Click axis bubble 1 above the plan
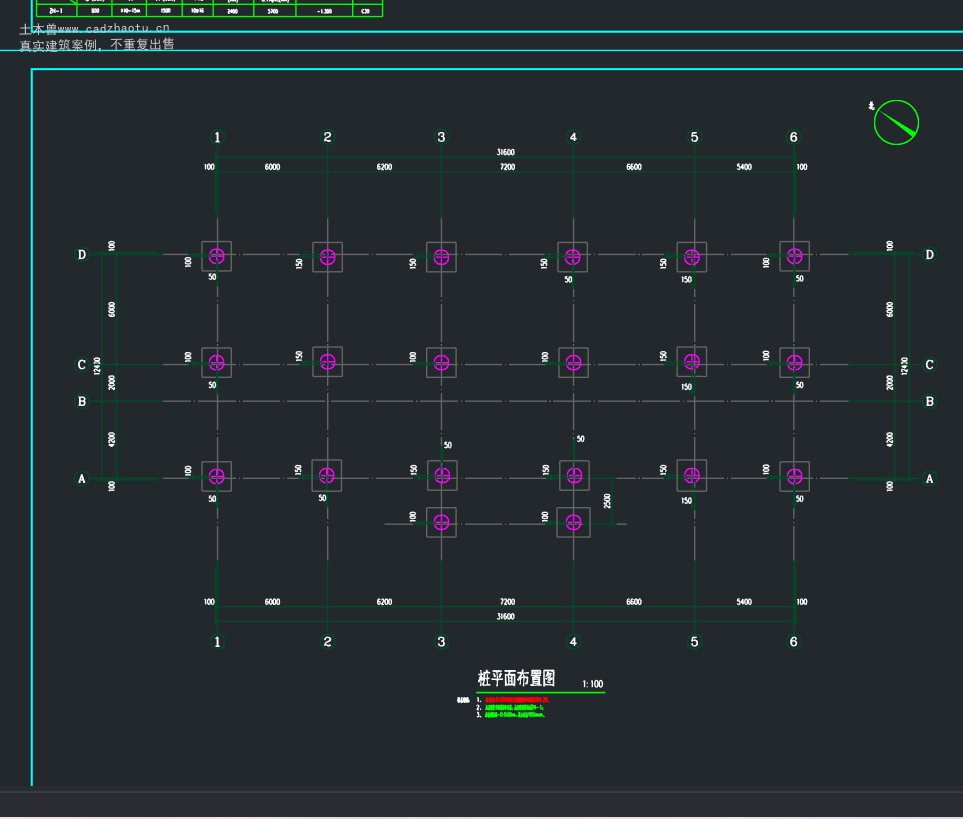This screenshot has width=963, height=819. (x=217, y=137)
